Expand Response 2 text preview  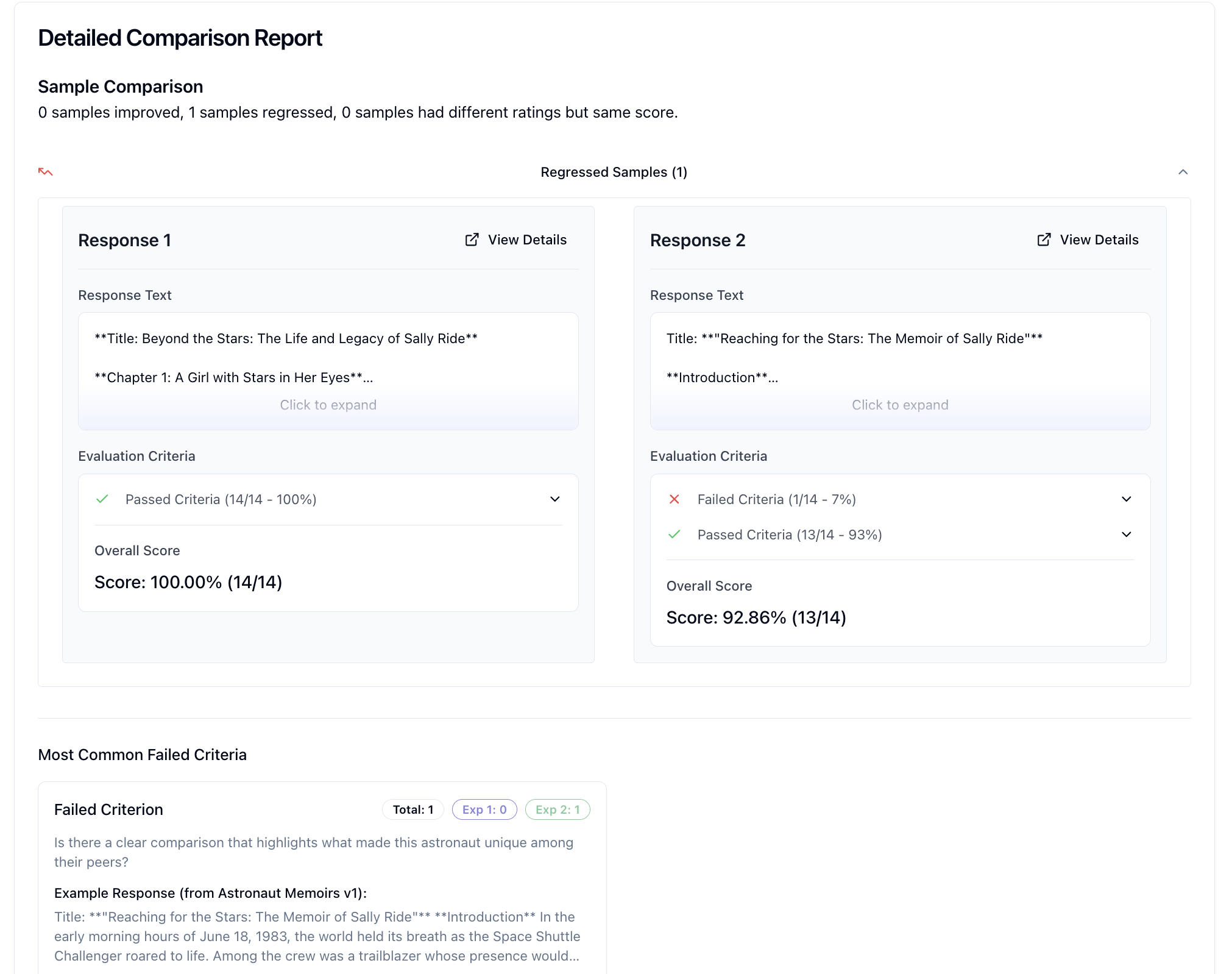pyautogui.click(x=900, y=405)
